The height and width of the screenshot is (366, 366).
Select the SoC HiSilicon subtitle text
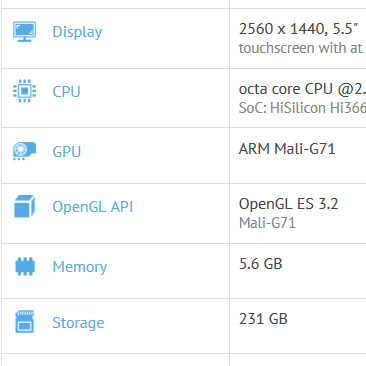click(x=302, y=108)
